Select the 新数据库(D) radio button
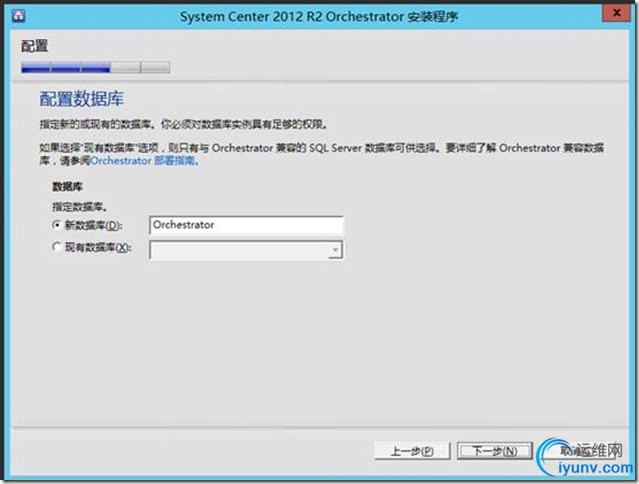Image resolution: width=639 pixels, height=484 pixels. [57, 224]
